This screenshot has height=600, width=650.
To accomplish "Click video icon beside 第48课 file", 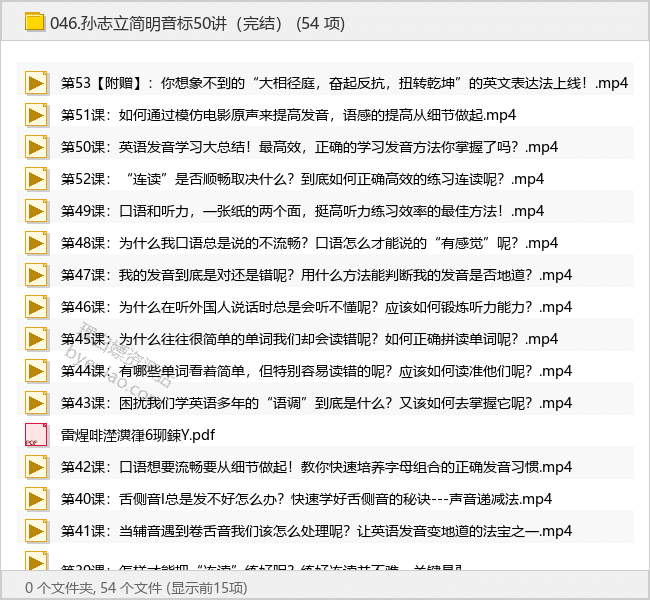I will tap(36, 243).
